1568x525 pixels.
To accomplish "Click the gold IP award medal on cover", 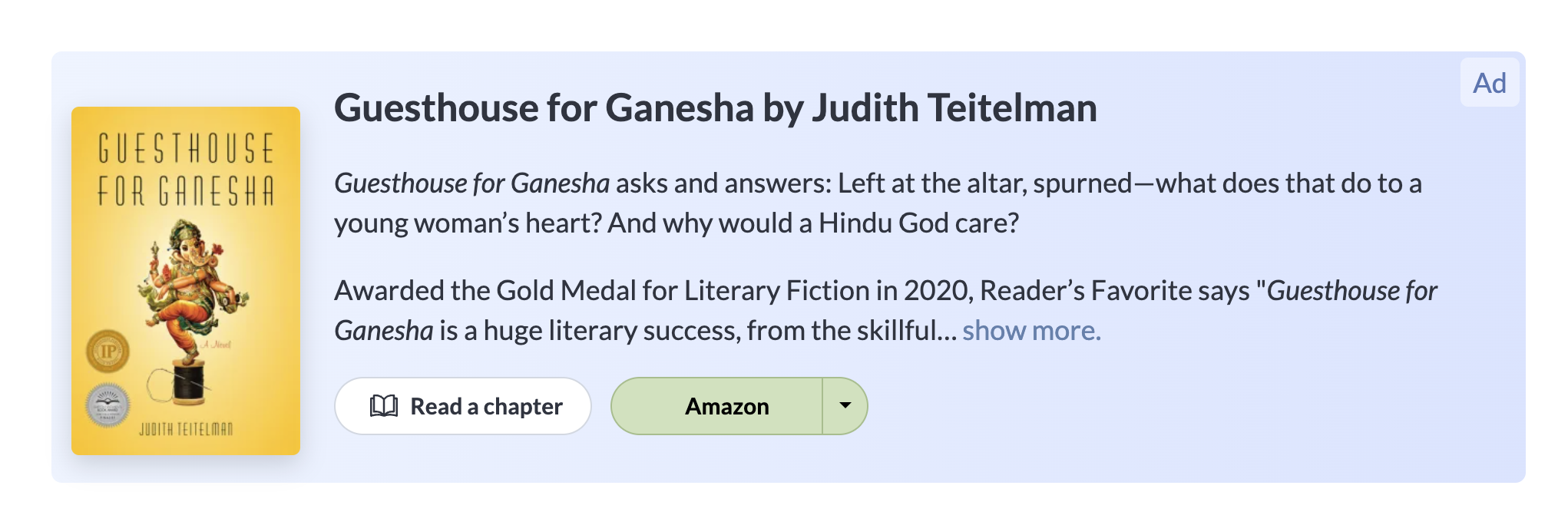I will point(108,352).
